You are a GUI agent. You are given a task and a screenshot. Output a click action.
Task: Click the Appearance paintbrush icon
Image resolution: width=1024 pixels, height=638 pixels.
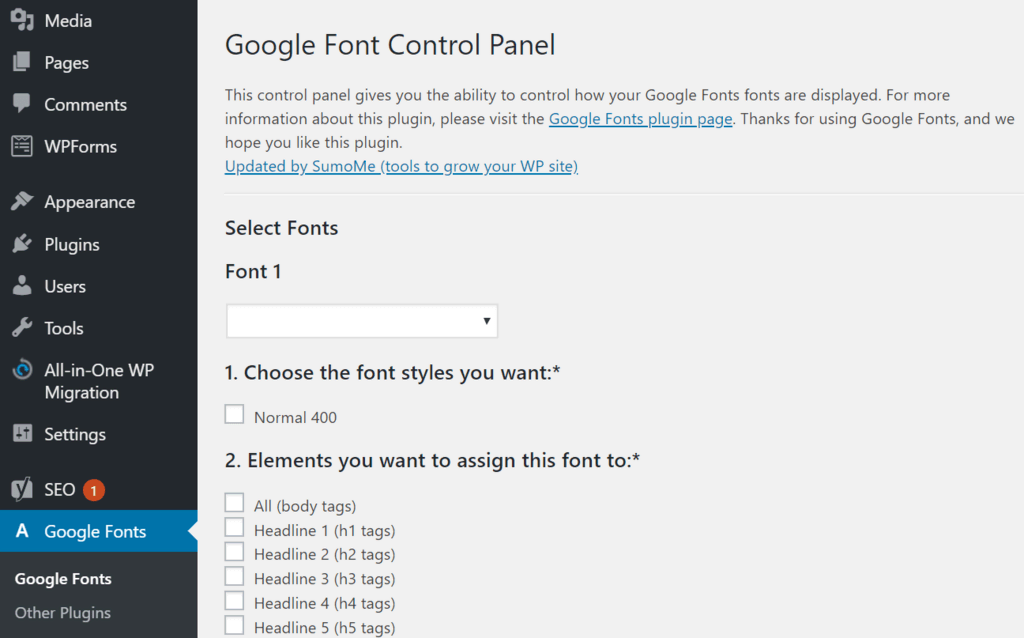point(22,201)
